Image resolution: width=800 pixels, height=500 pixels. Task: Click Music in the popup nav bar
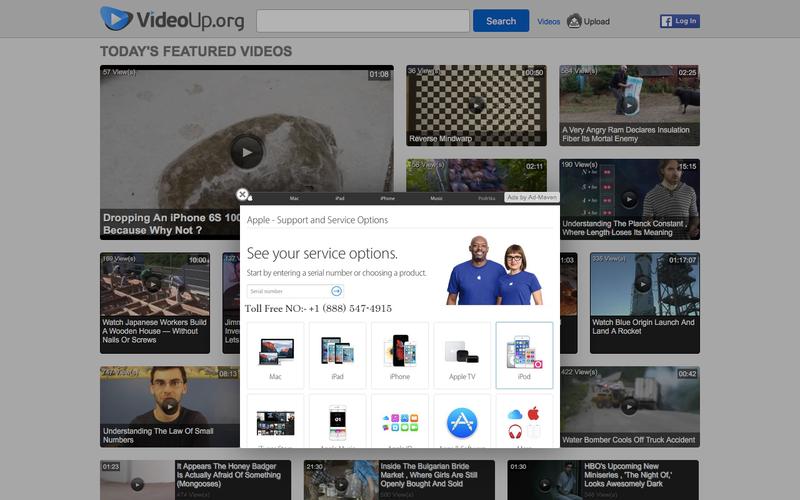(x=436, y=198)
